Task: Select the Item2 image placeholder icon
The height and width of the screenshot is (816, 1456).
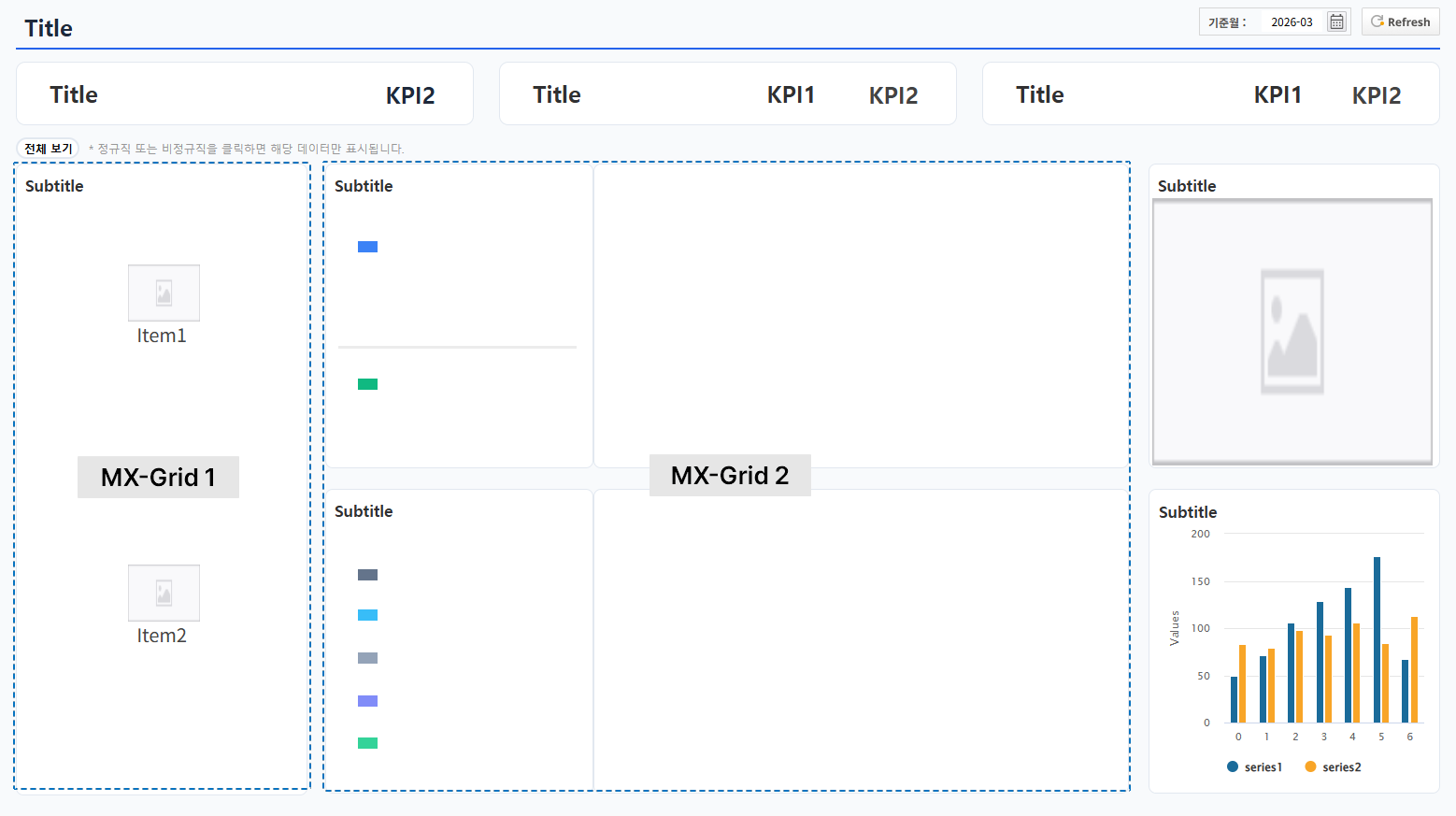Action: coord(164,593)
